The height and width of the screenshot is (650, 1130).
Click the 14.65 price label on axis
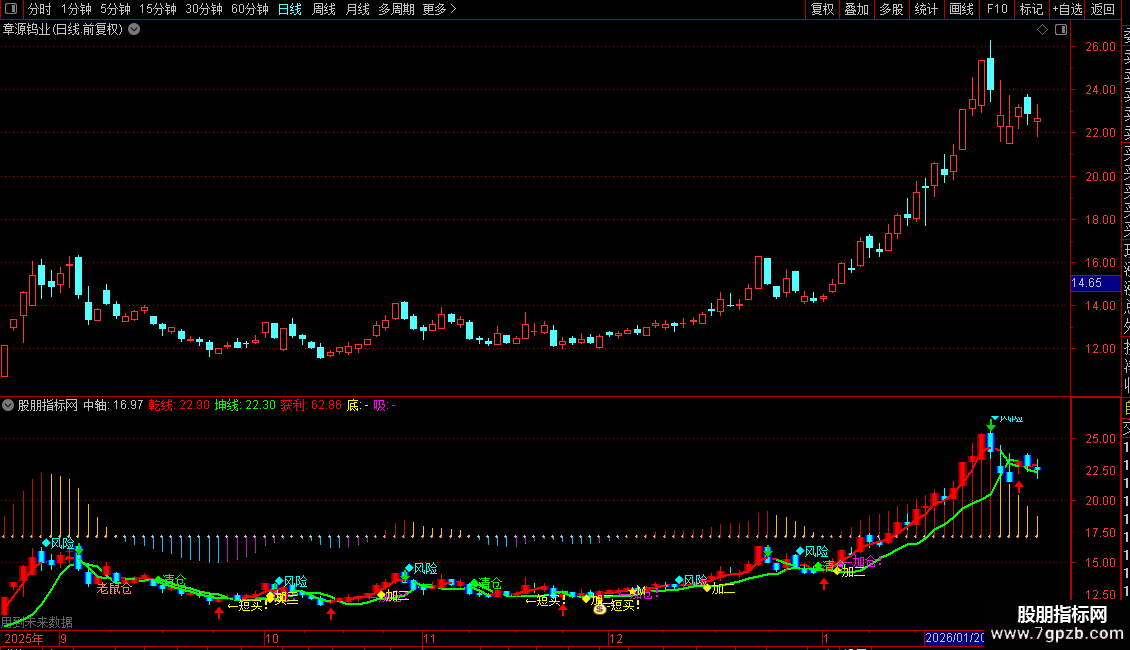[x=1095, y=283]
